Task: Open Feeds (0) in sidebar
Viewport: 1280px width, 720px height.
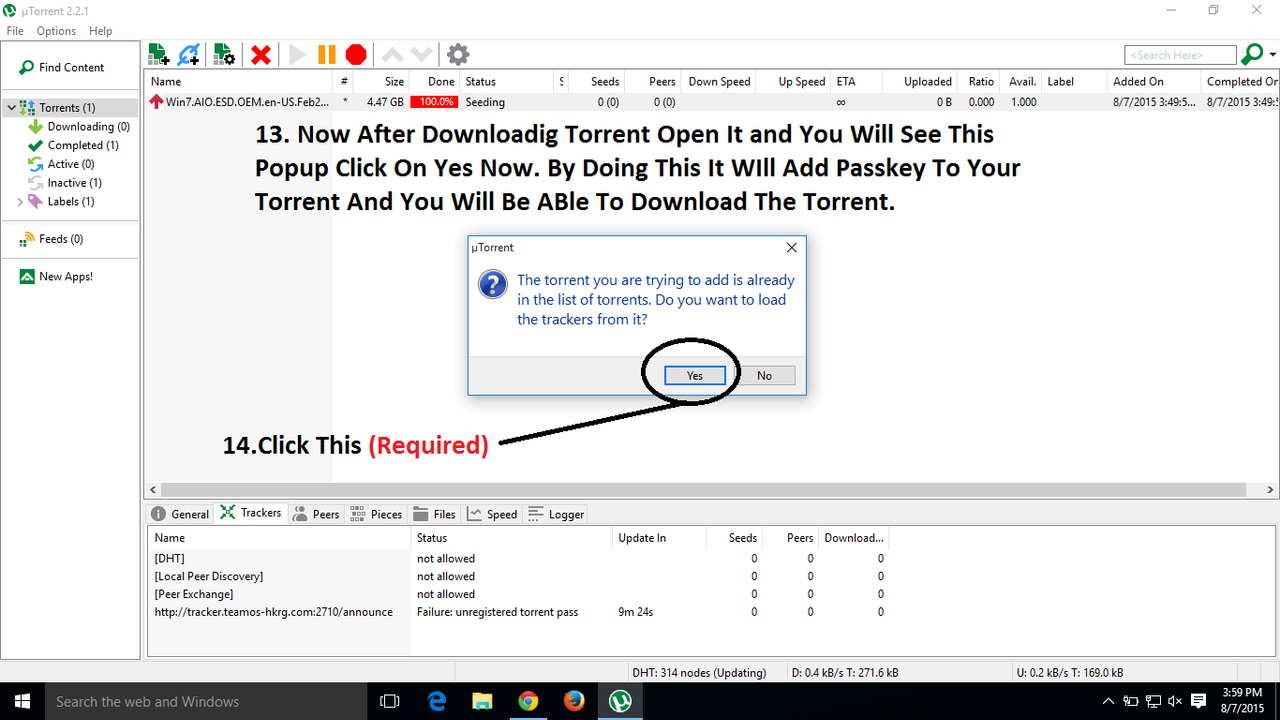Action: tap(52, 239)
